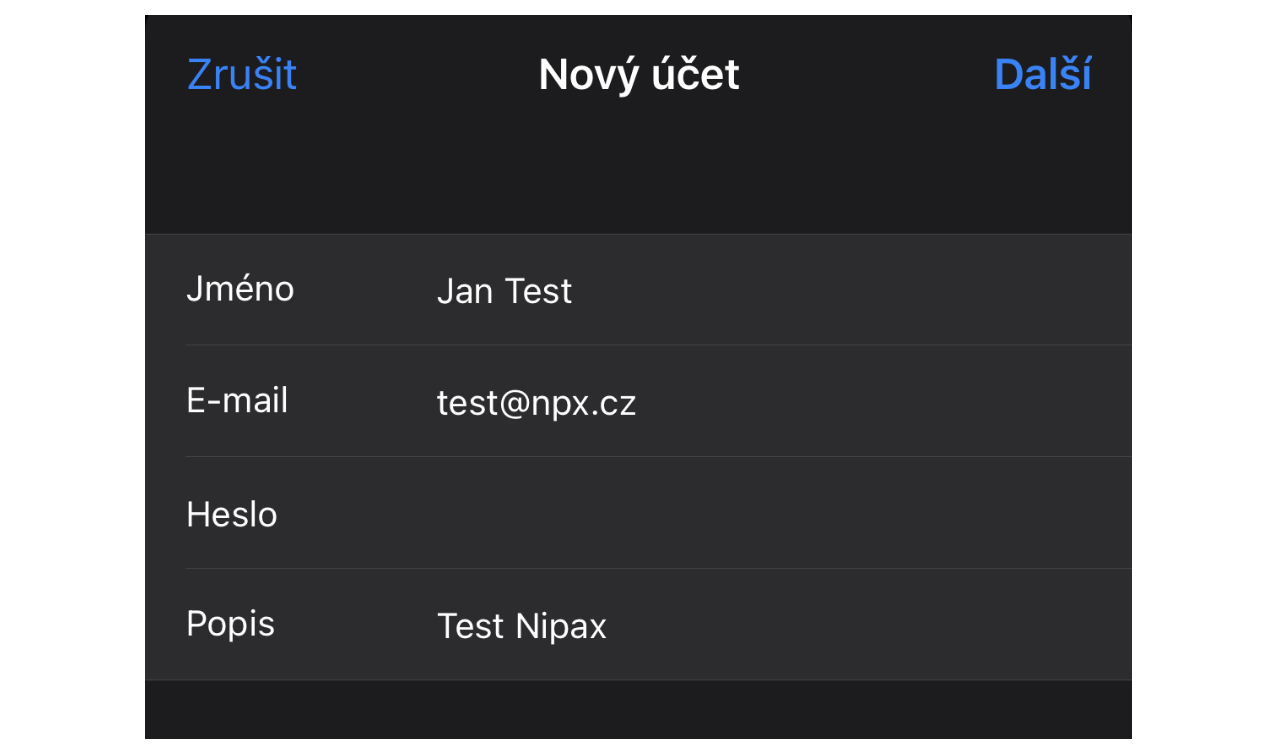The height and width of the screenshot is (752, 1266).
Task: Select the Popis field label
Action: [230, 624]
